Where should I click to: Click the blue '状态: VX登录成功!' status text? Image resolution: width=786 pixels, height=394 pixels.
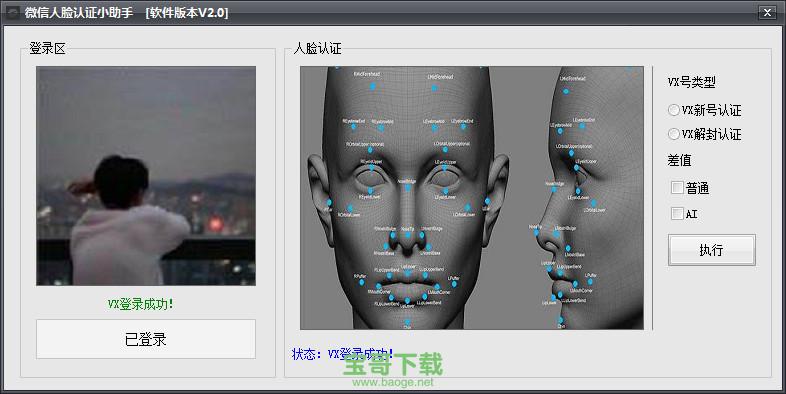pos(342,354)
